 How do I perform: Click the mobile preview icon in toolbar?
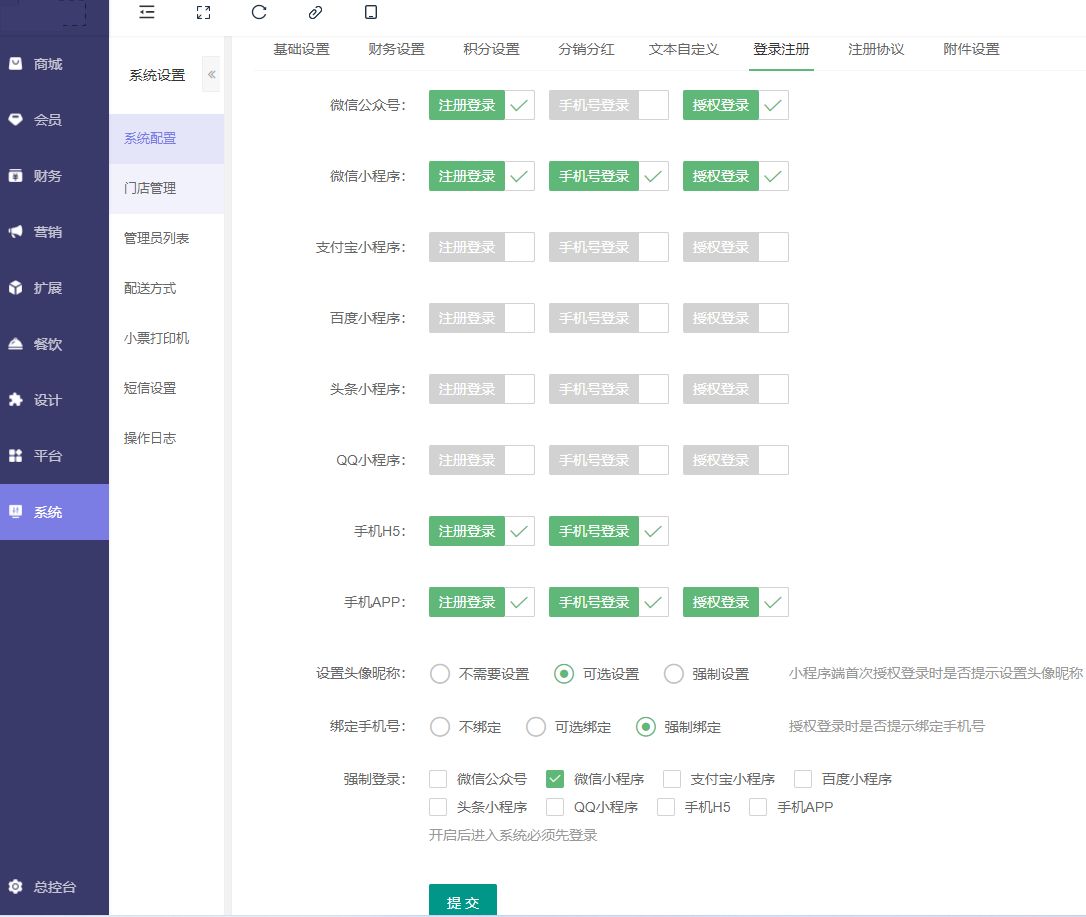click(x=371, y=12)
